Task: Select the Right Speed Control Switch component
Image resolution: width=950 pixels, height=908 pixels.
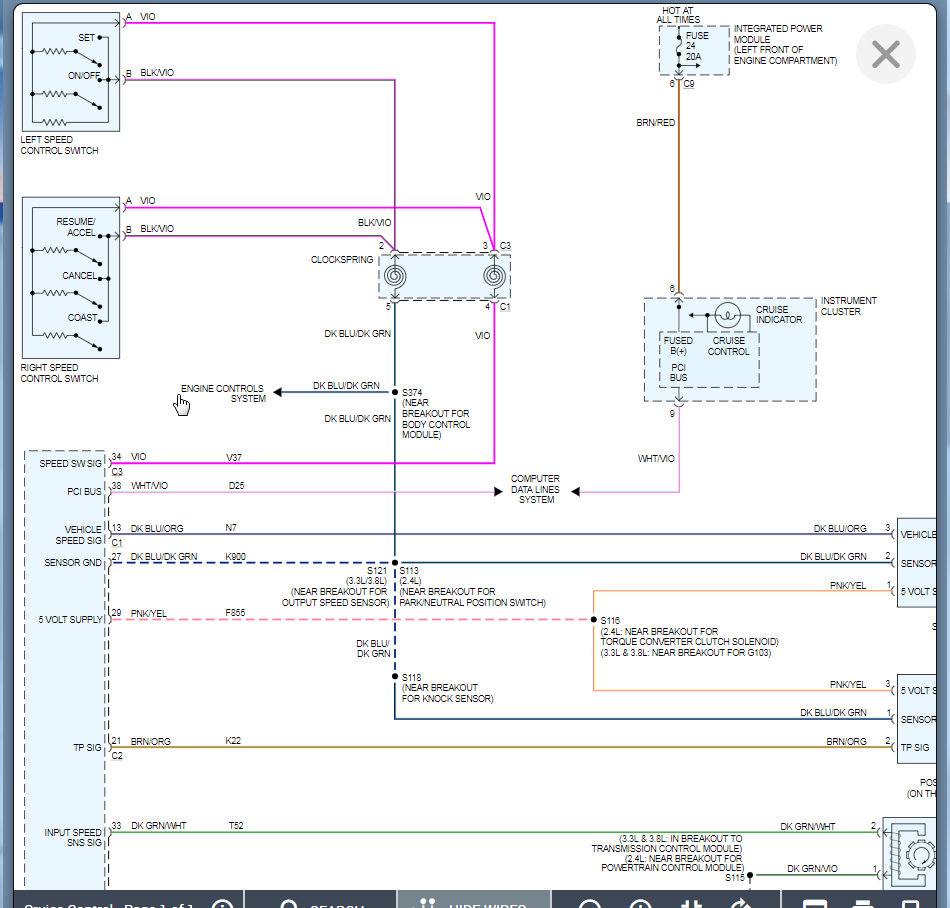Action: (70, 277)
